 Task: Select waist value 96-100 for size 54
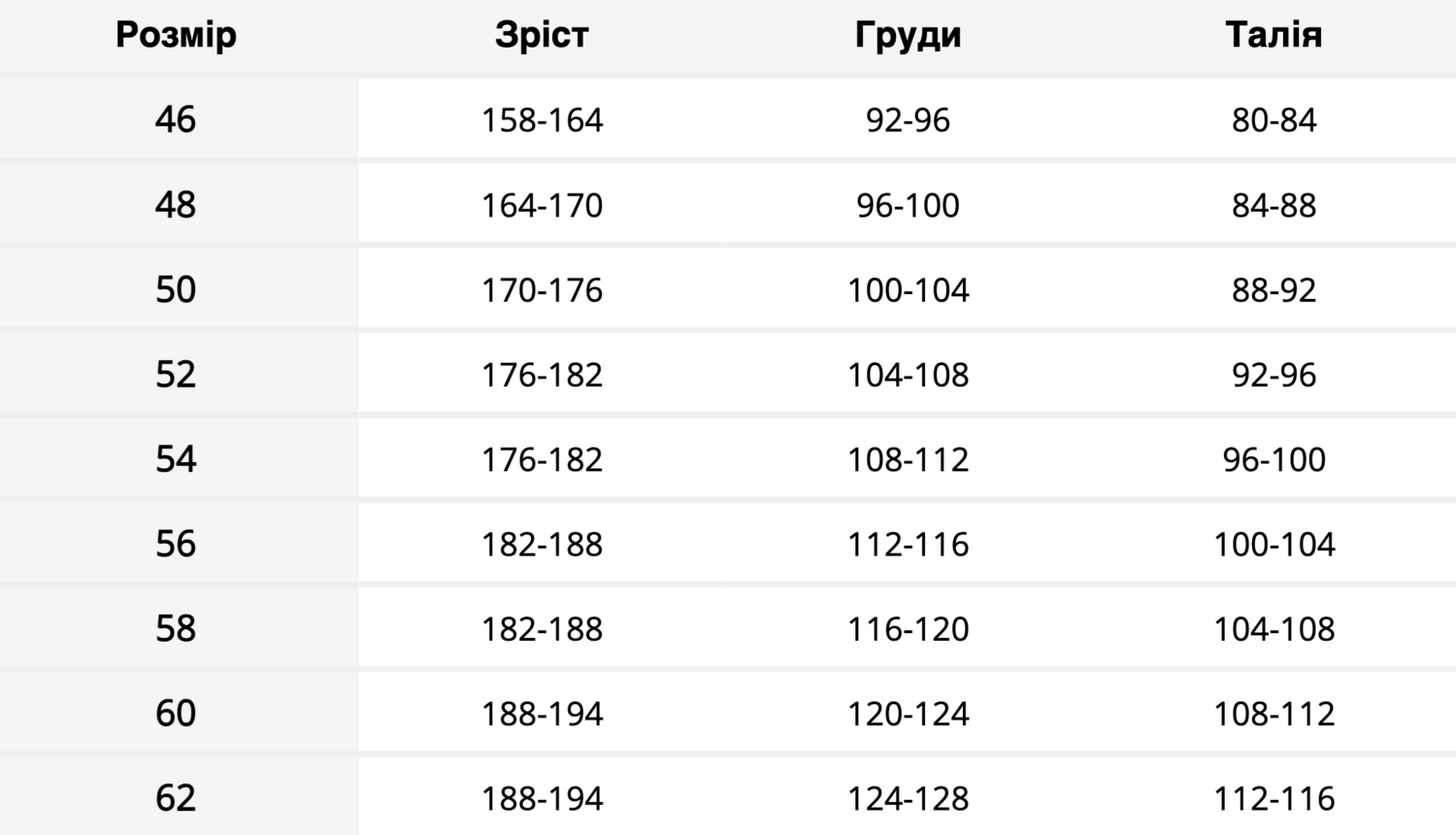pos(1274,459)
